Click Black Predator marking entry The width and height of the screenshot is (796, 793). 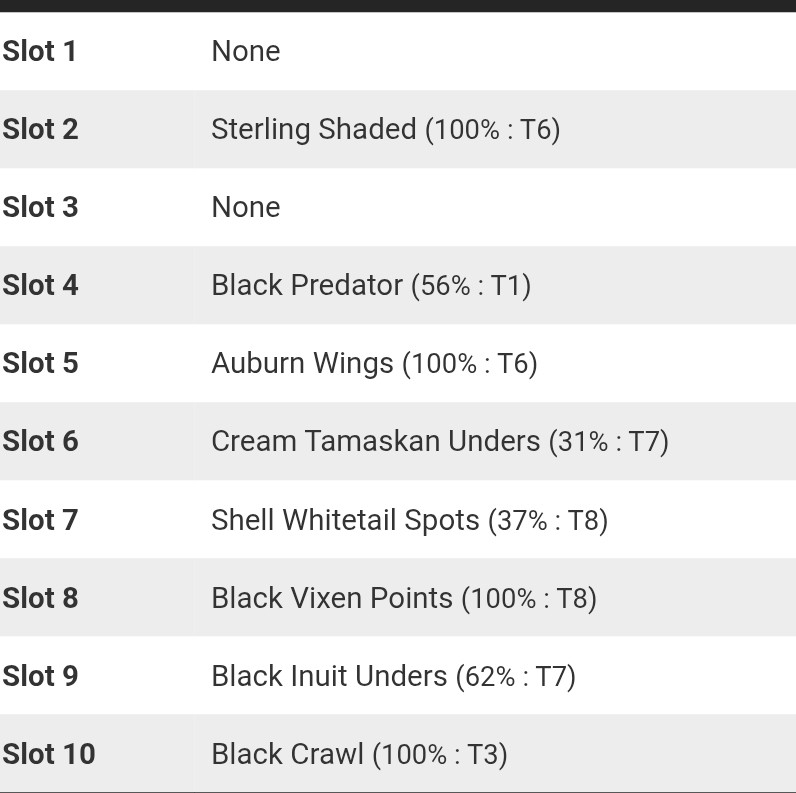371,285
